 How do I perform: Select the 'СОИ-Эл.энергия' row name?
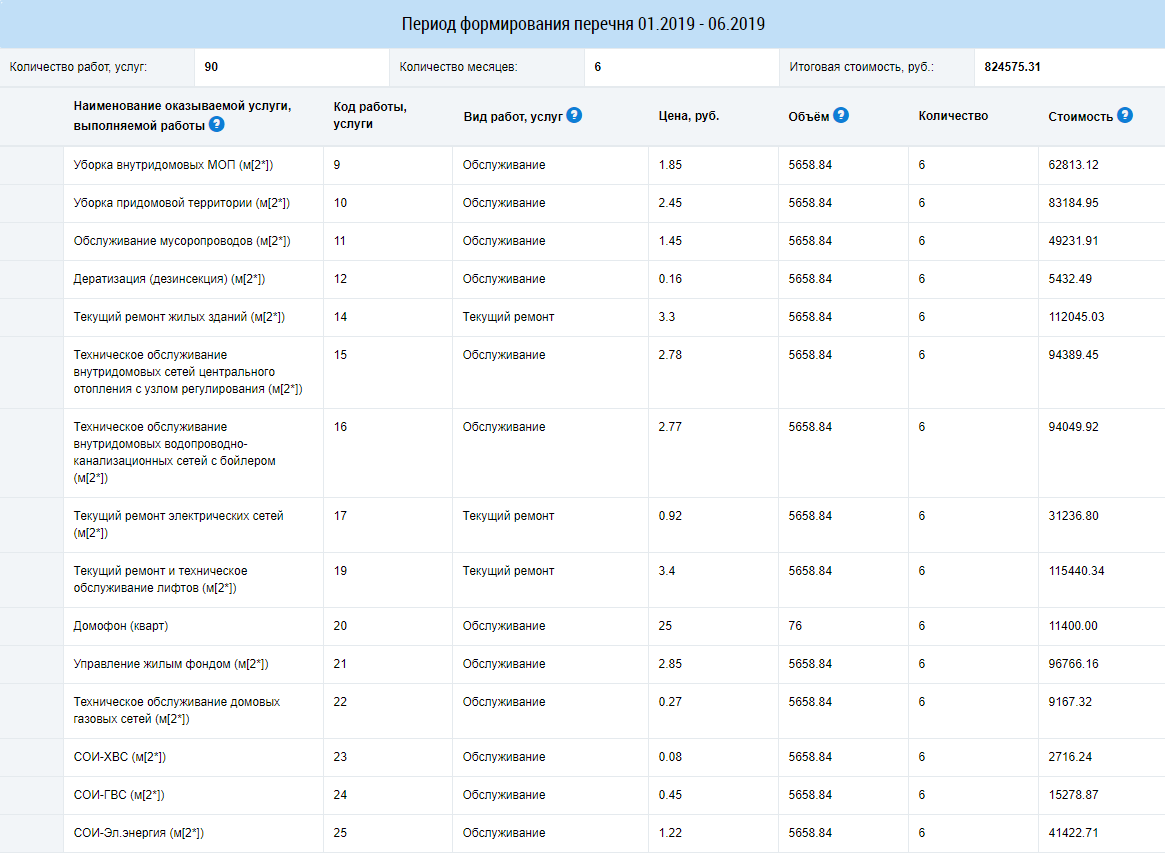138,833
